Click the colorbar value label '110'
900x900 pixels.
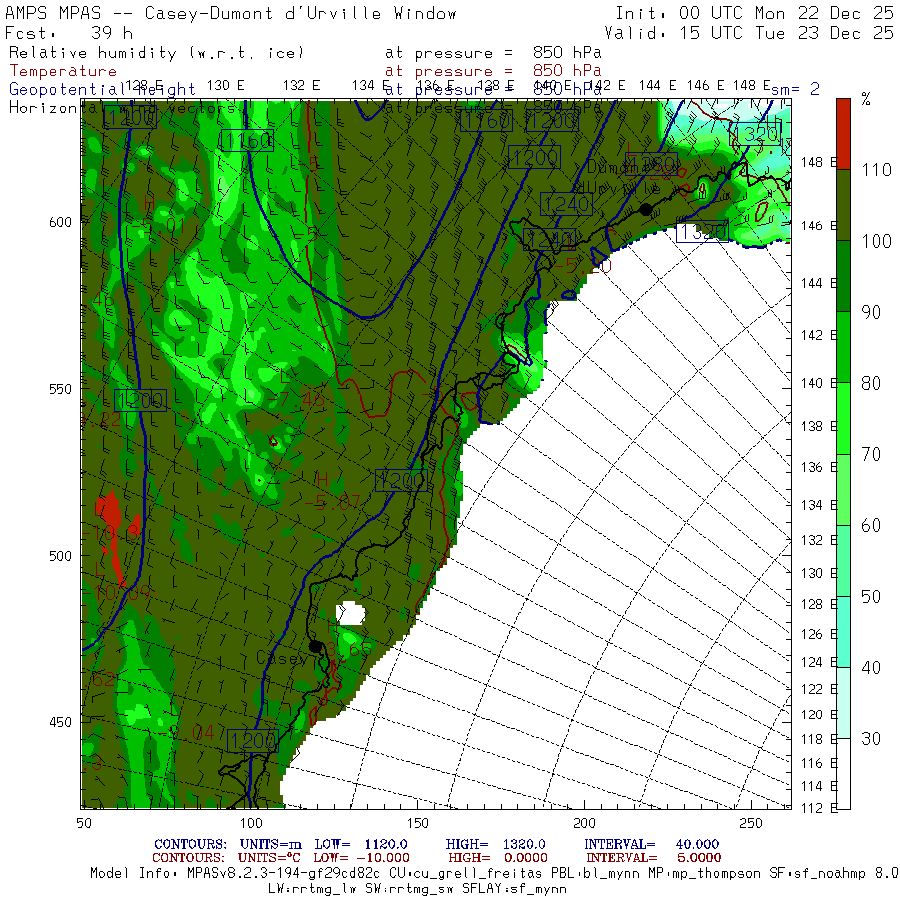pos(876,170)
